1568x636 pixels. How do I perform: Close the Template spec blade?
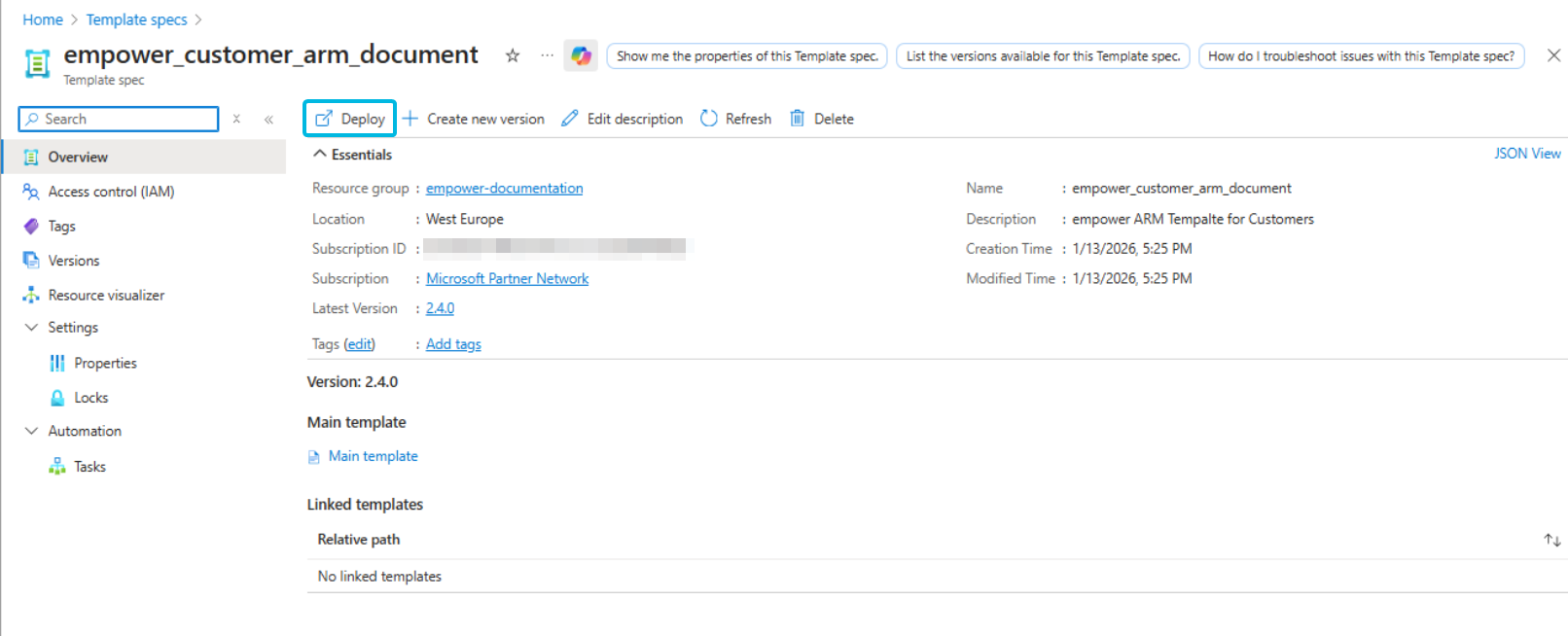[1553, 55]
